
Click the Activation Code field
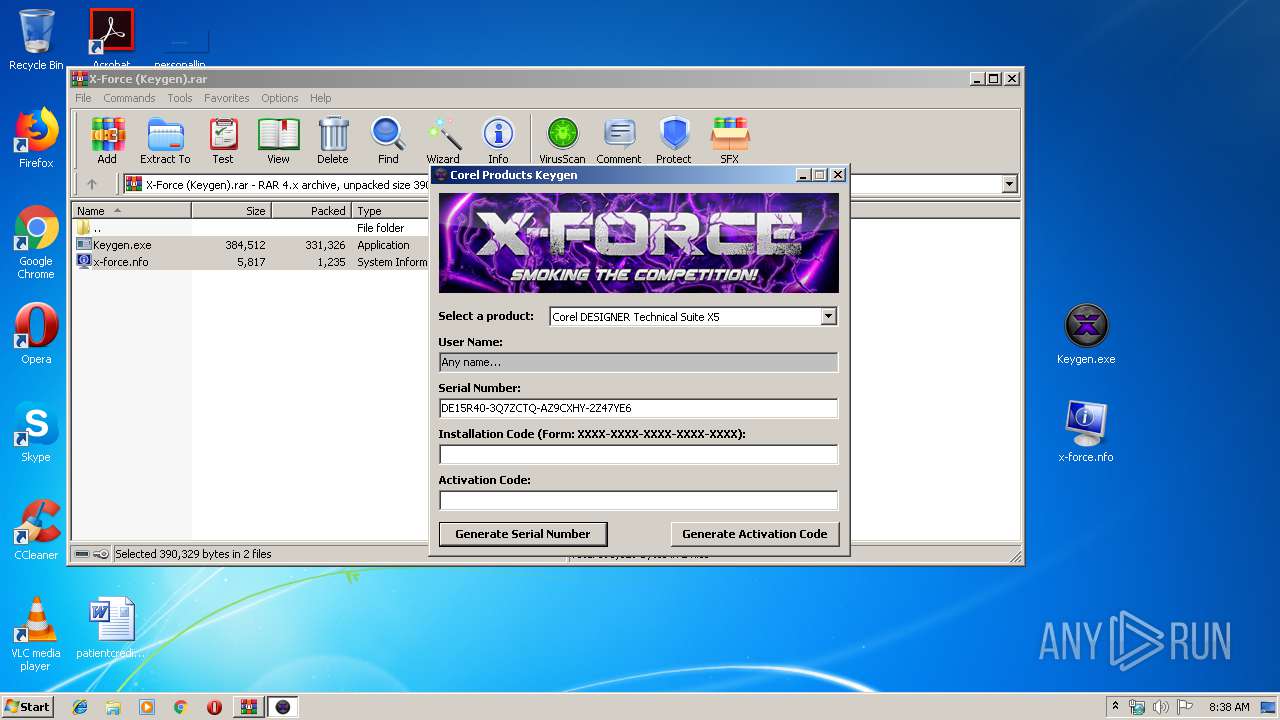(638, 500)
